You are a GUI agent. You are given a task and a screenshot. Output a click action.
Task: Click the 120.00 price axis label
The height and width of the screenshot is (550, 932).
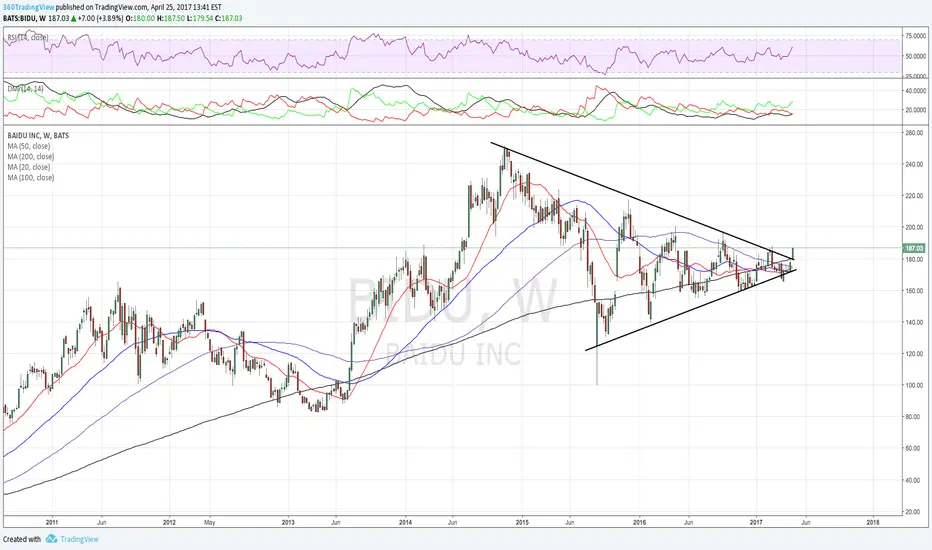[914, 354]
